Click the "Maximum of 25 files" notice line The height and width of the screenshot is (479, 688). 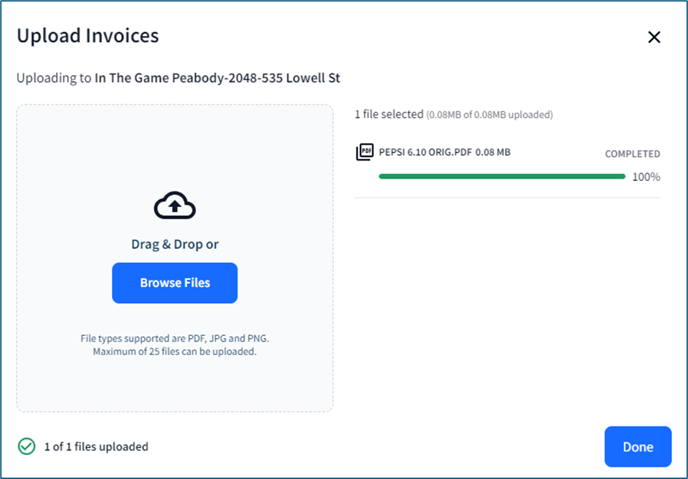click(x=175, y=351)
